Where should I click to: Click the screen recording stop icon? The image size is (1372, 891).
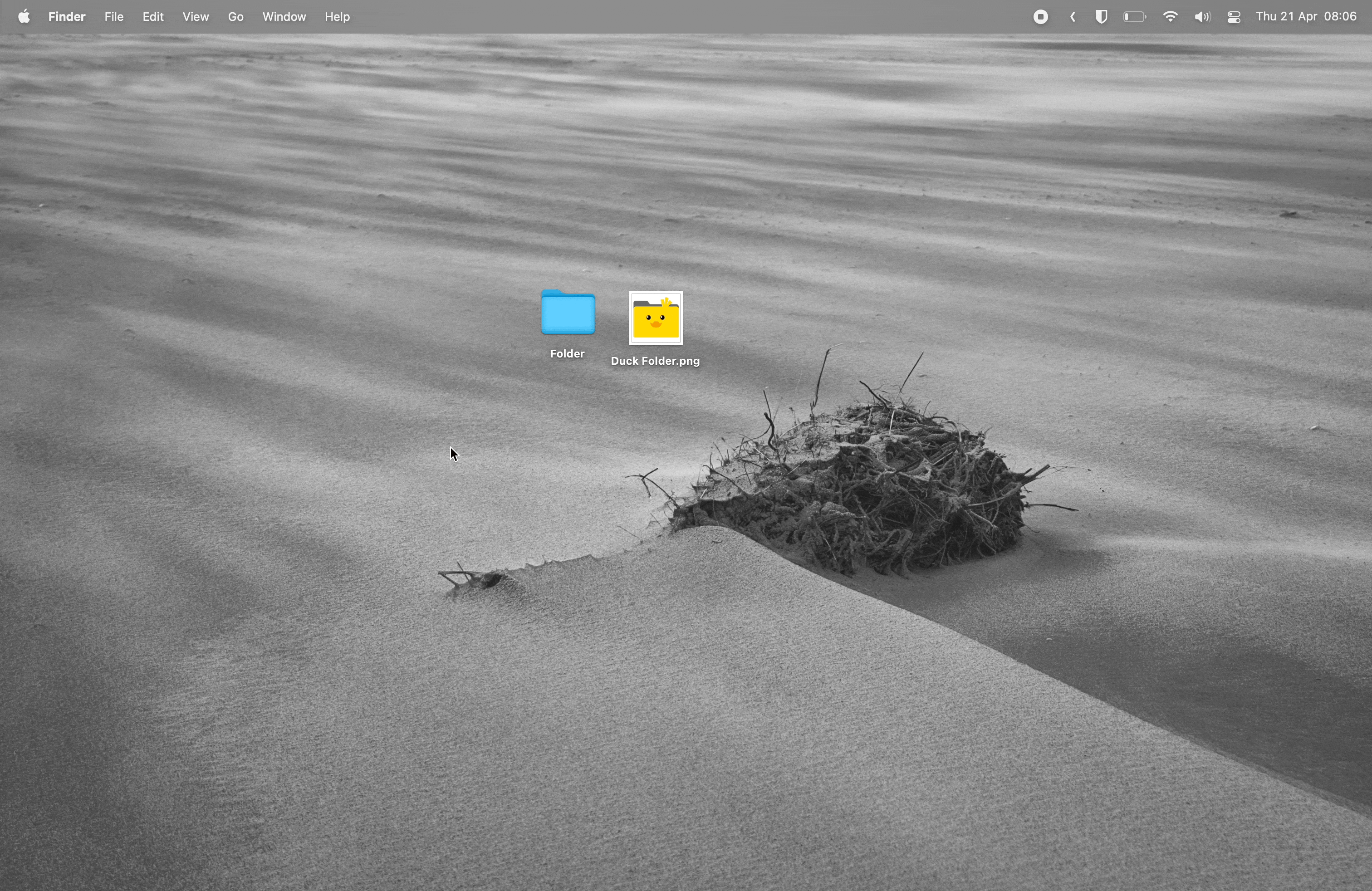tap(1040, 17)
